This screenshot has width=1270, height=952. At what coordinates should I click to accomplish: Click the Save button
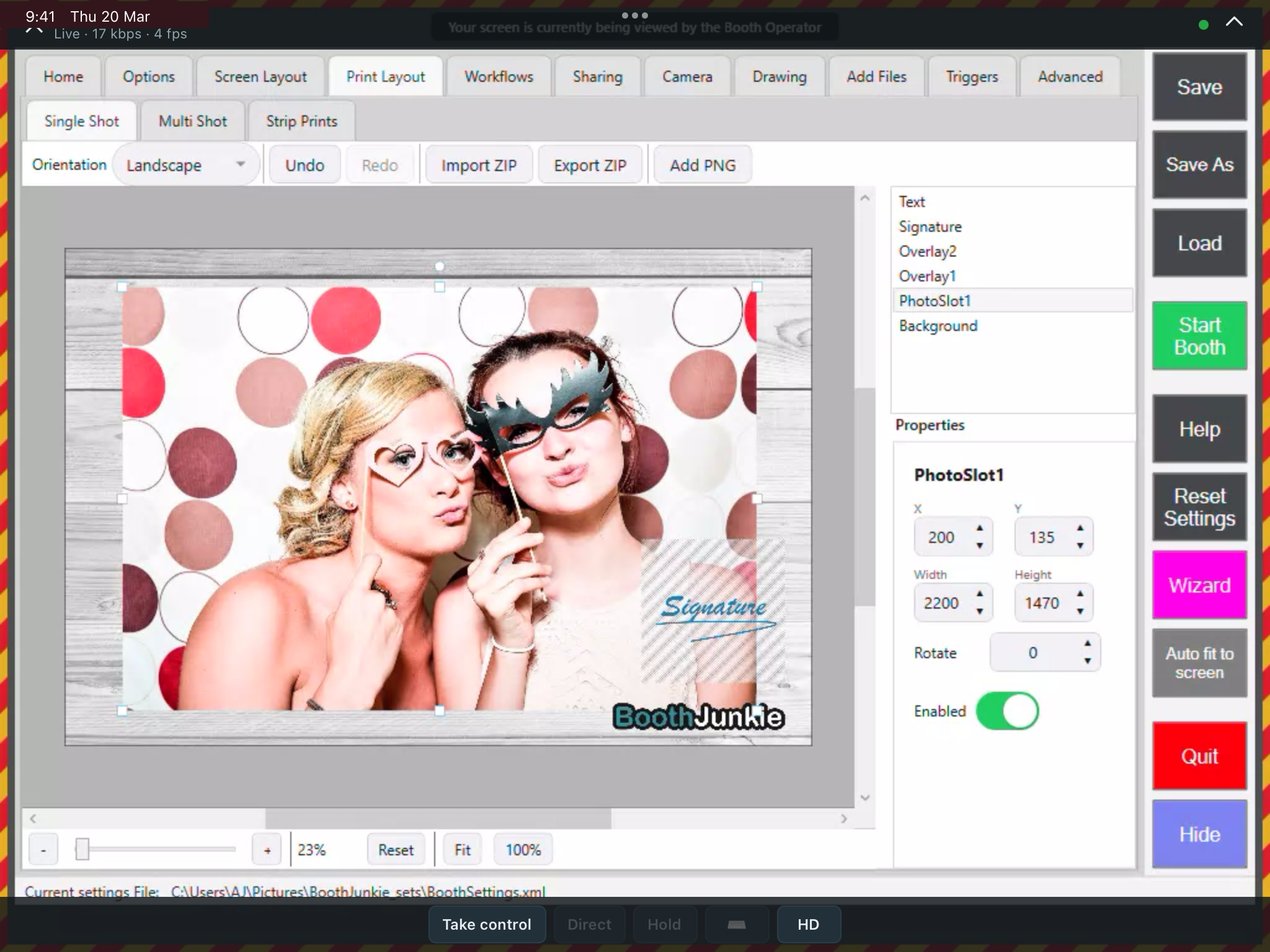coord(1199,87)
